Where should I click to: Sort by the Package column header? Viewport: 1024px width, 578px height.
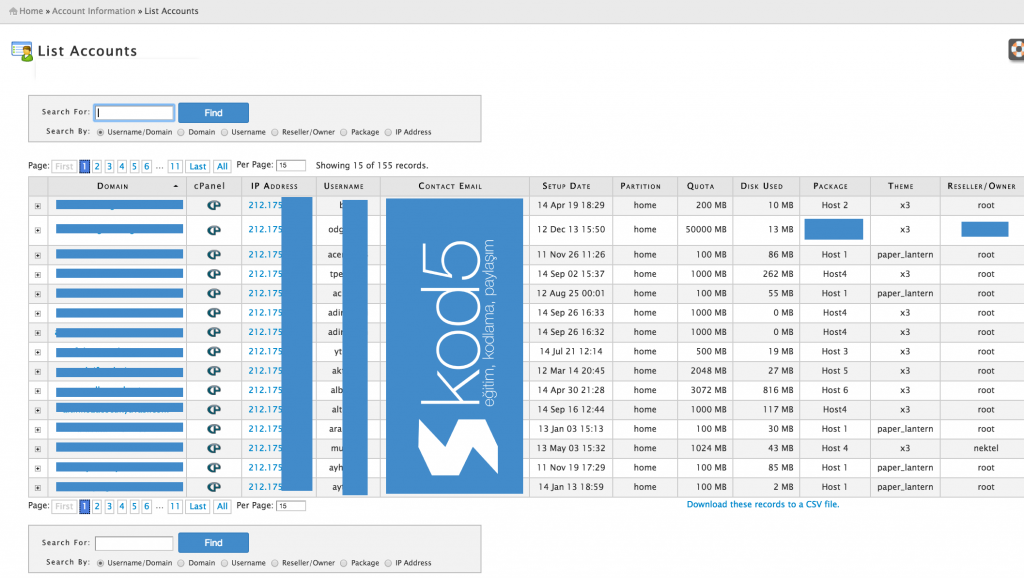click(831, 186)
